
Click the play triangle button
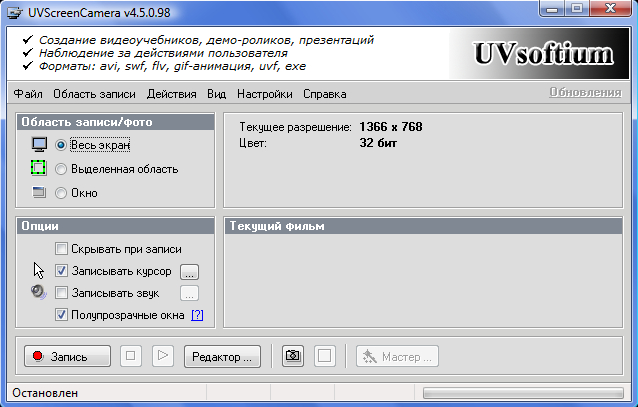[x=164, y=356]
